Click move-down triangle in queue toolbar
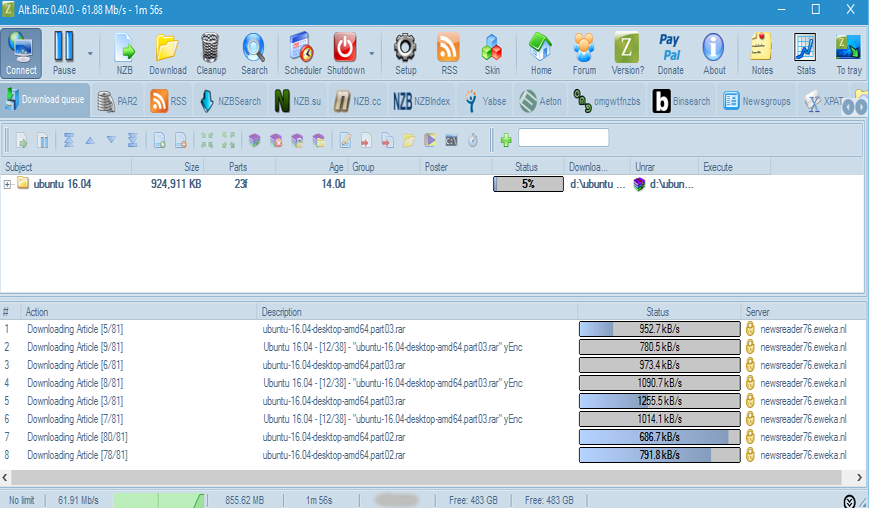 pos(111,140)
